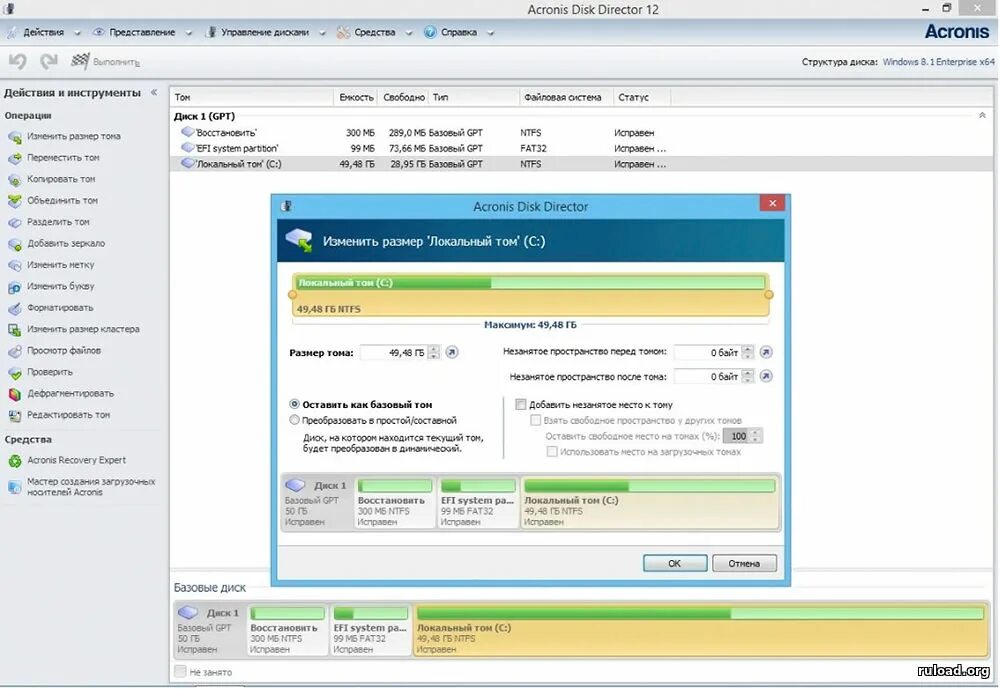Open the Управление дисками menu
1000x689 pixels.
tap(265, 33)
